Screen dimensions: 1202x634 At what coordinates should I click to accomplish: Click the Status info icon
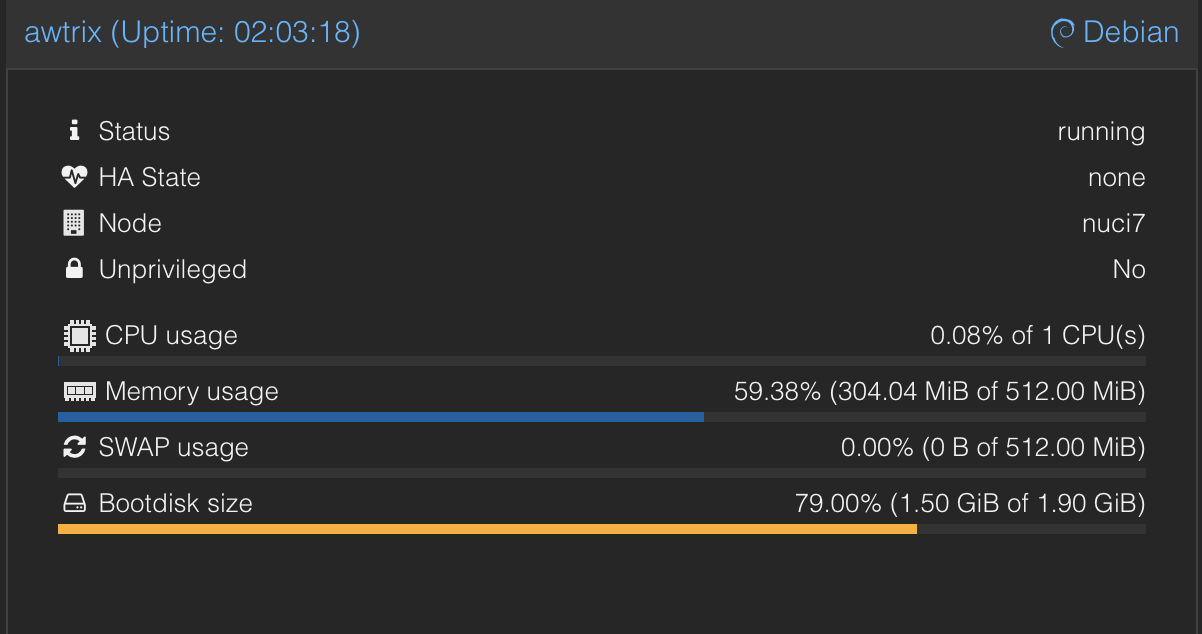coord(73,131)
